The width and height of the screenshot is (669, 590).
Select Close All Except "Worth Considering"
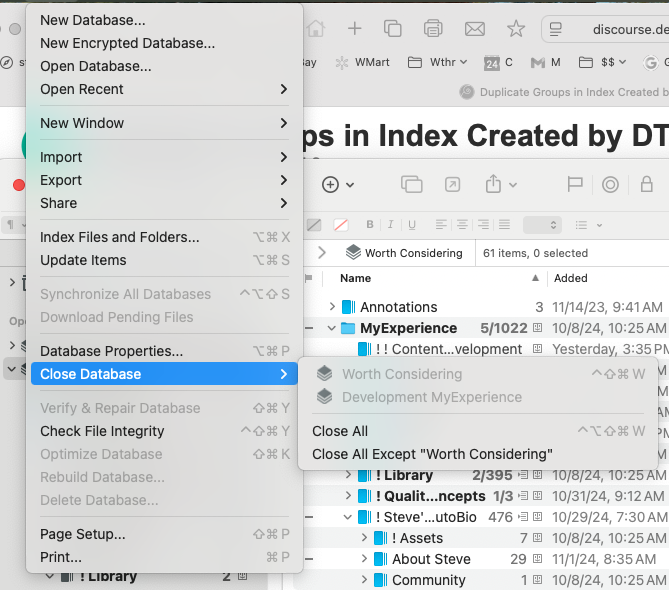coord(432,454)
